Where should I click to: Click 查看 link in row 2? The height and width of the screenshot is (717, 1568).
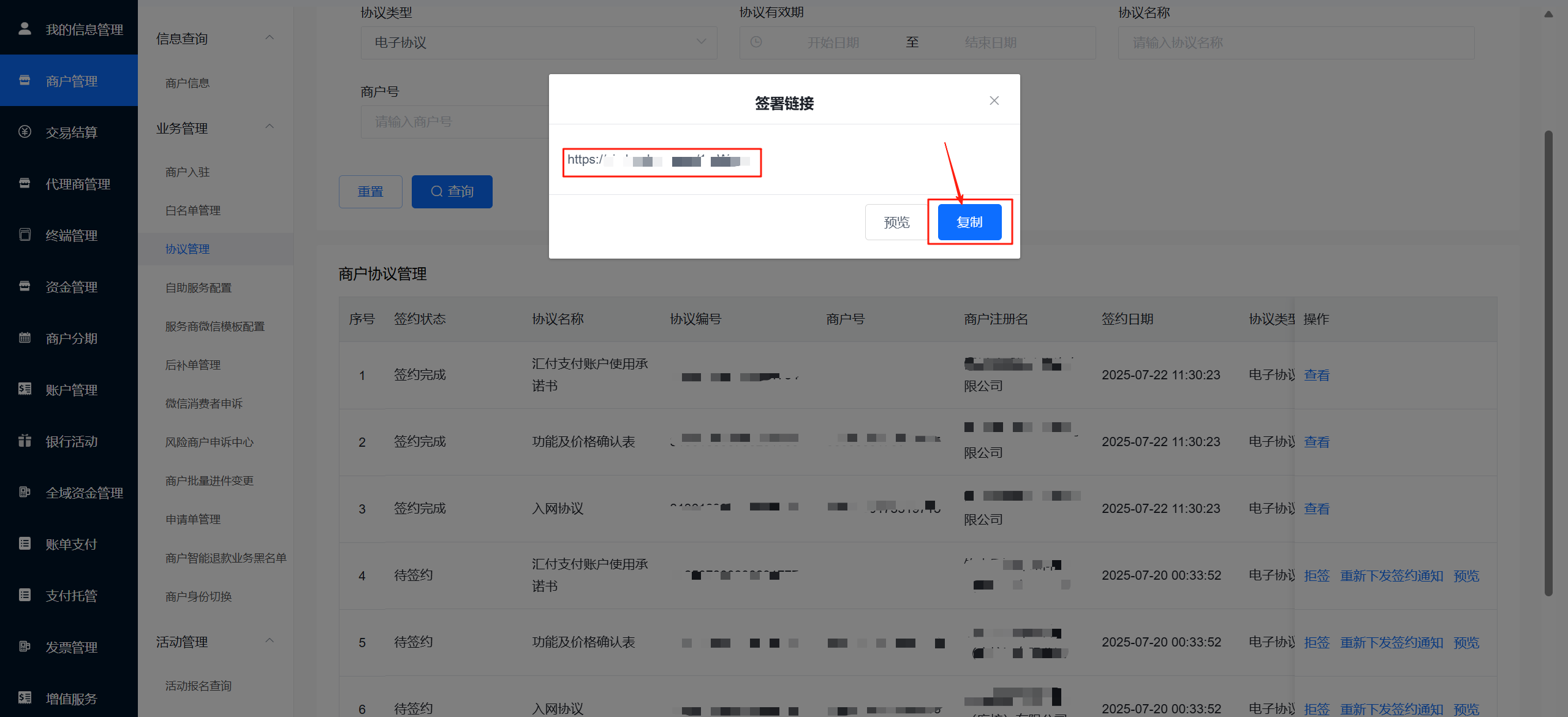[x=1317, y=442]
